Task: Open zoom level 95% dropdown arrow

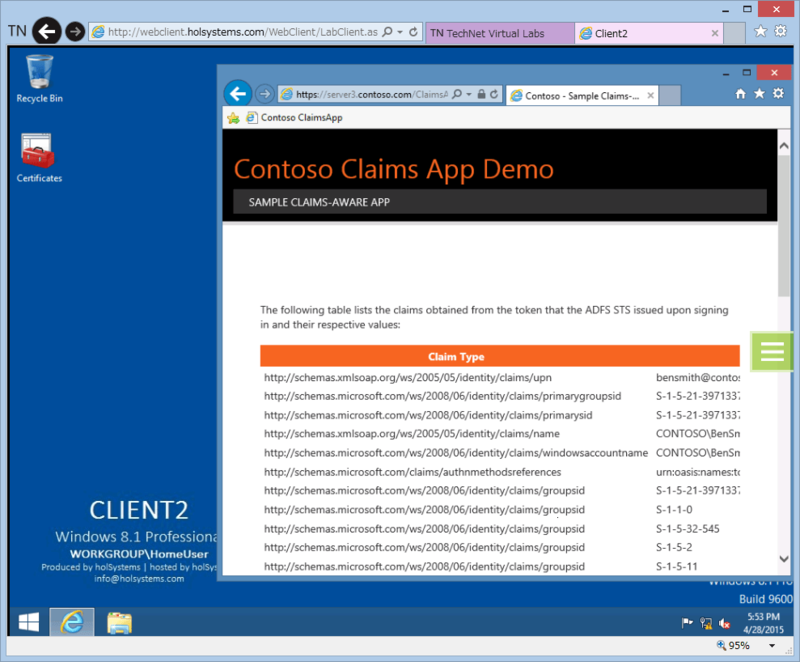Action: pos(772,646)
